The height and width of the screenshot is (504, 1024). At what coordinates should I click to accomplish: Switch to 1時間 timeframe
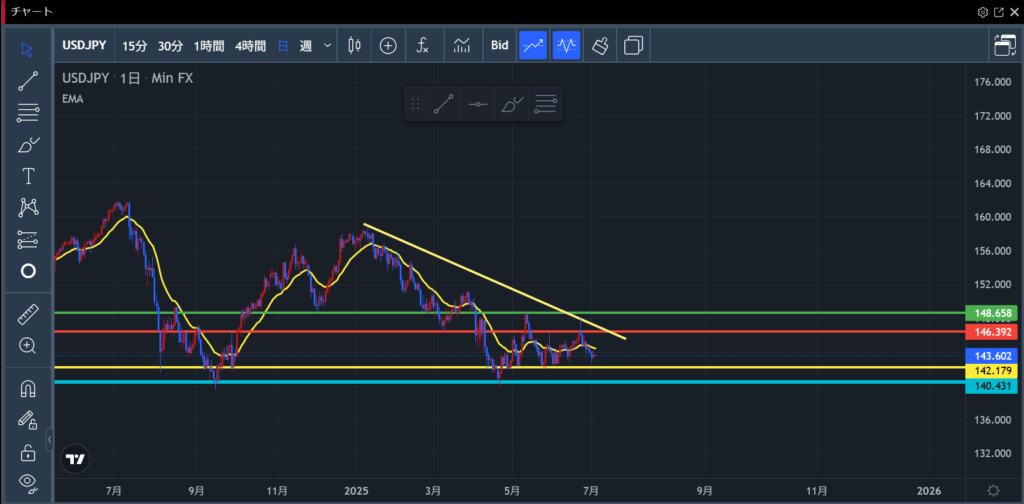click(x=209, y=46)
